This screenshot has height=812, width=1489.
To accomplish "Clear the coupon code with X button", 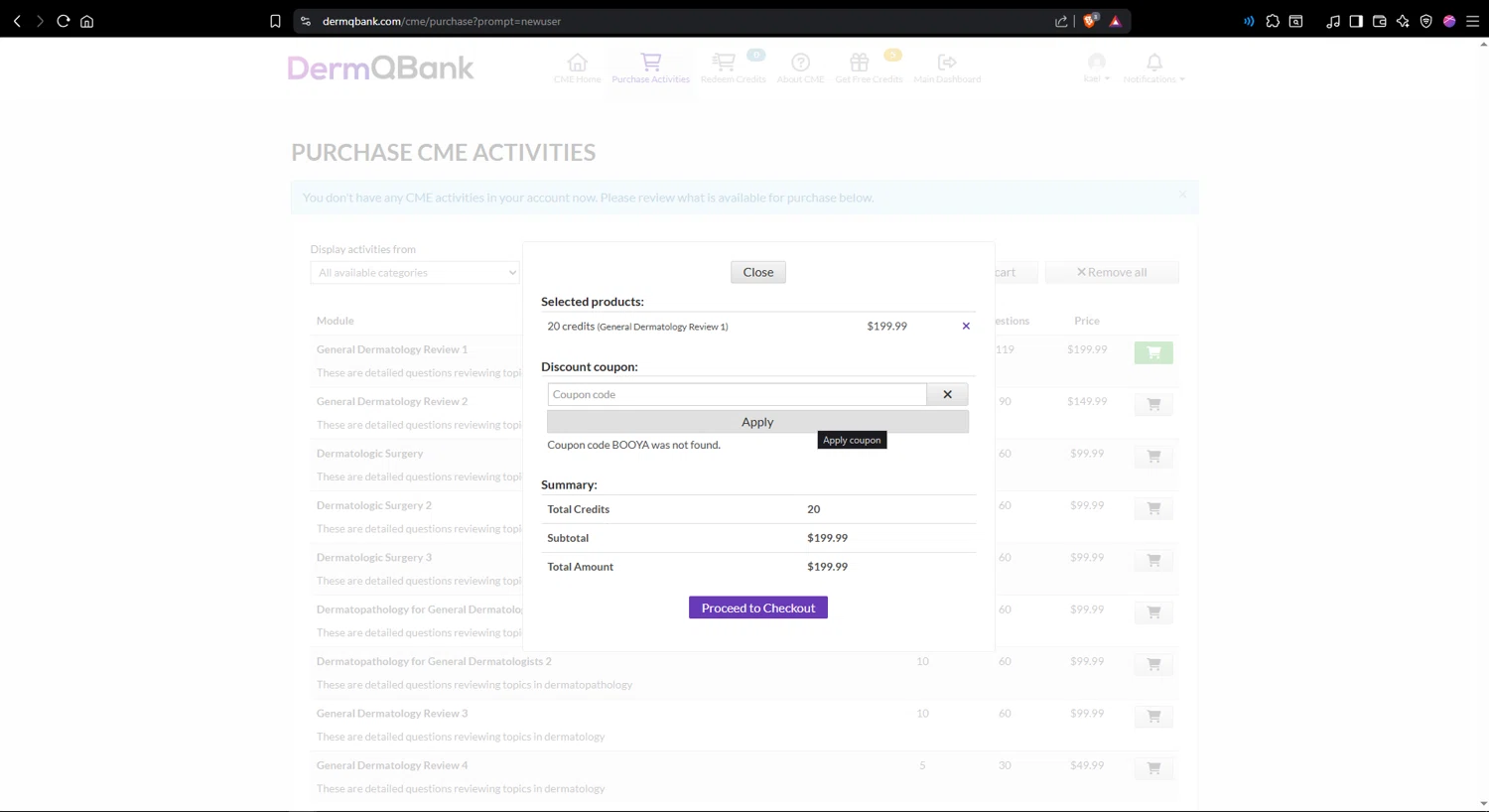I will 947,395.
